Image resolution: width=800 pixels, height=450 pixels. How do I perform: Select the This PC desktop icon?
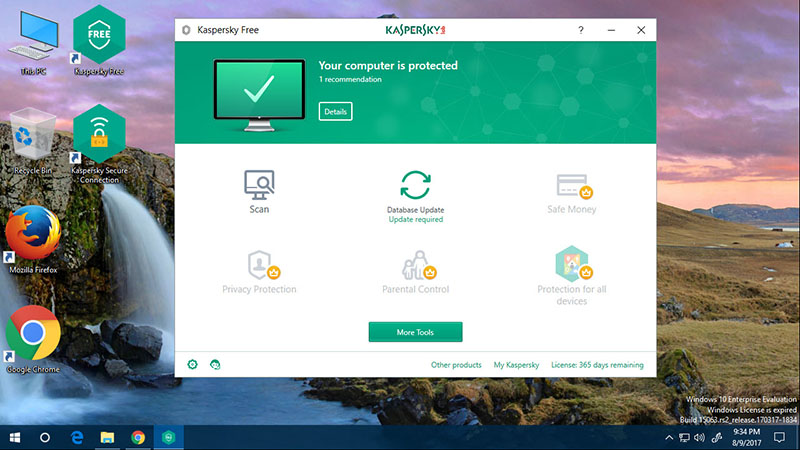(33, 43)
